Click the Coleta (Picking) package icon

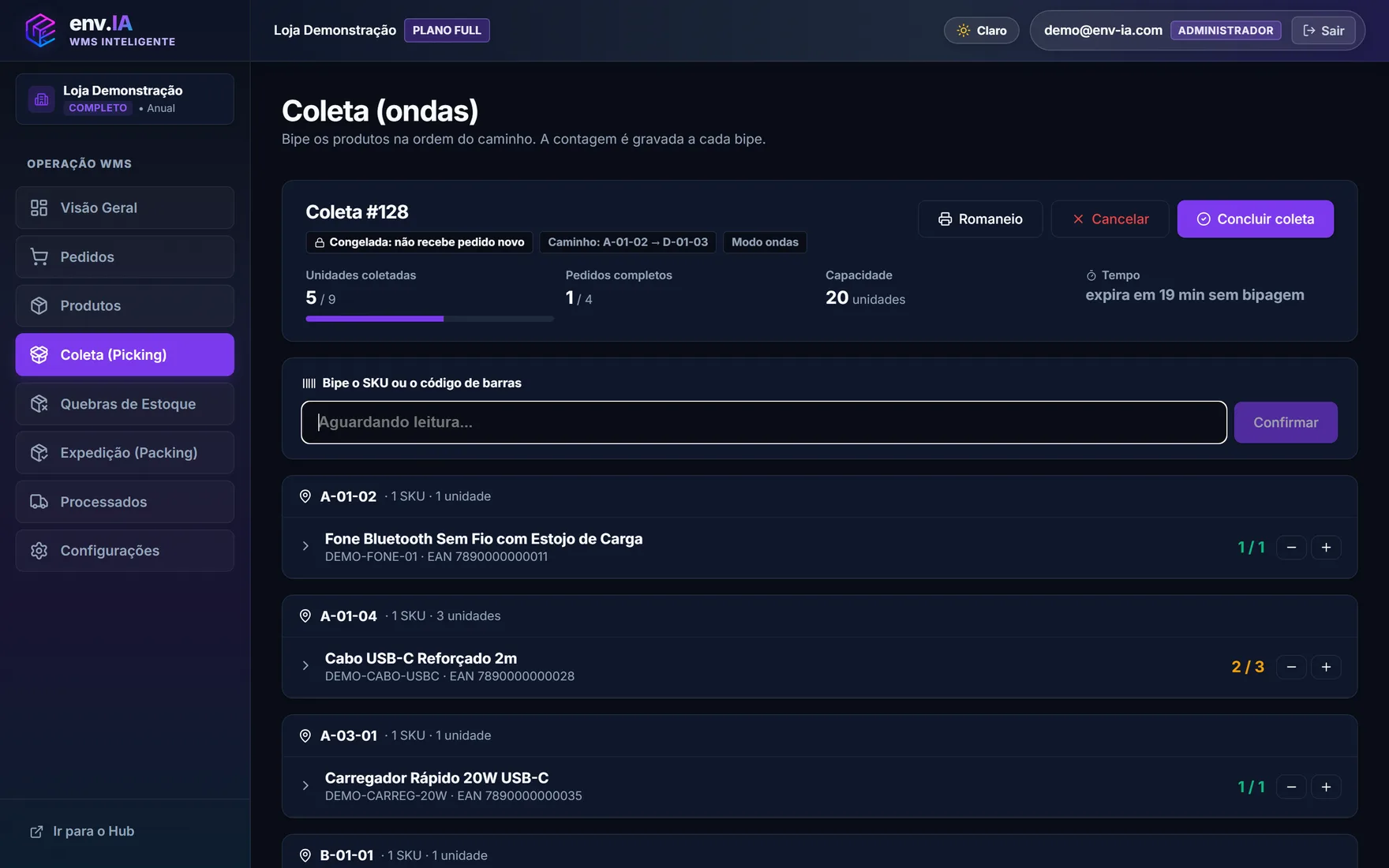[x=39, y=354]
